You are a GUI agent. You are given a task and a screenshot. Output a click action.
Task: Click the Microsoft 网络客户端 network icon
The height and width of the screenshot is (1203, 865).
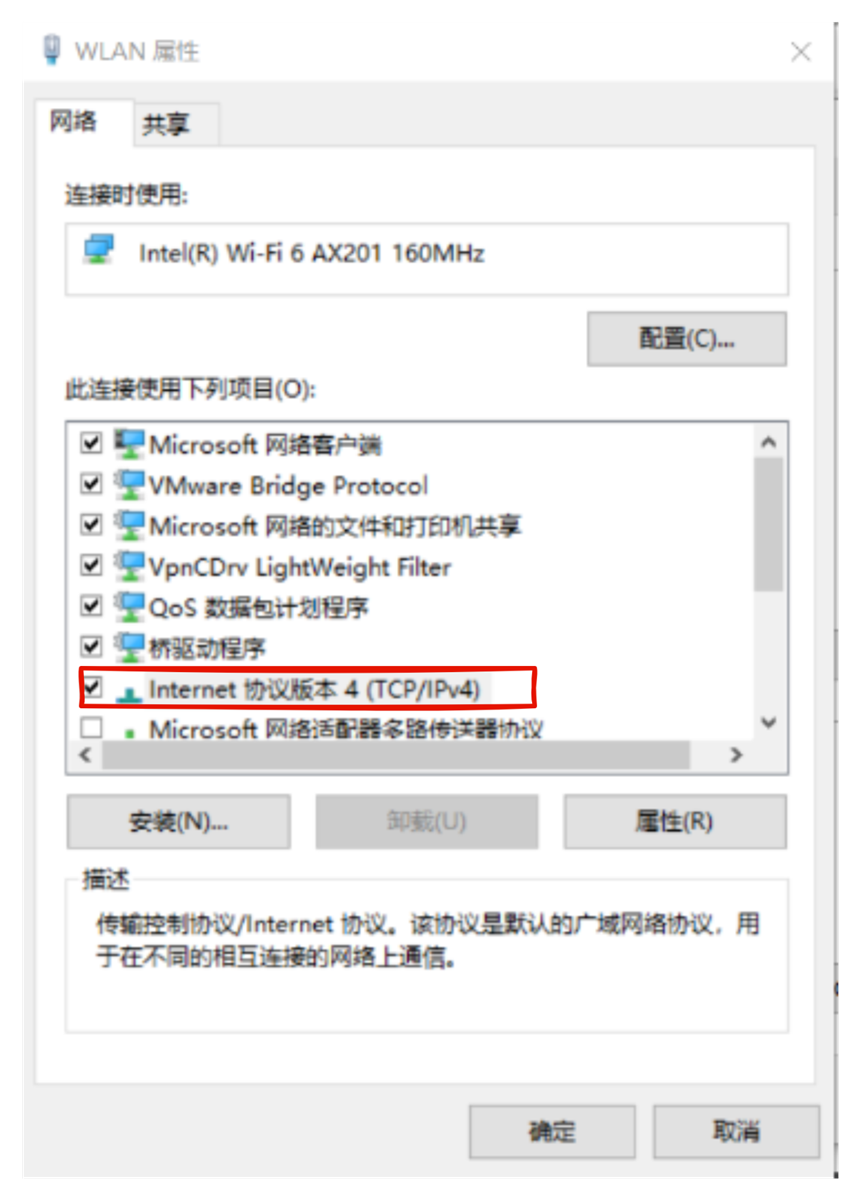coord(129,443)
